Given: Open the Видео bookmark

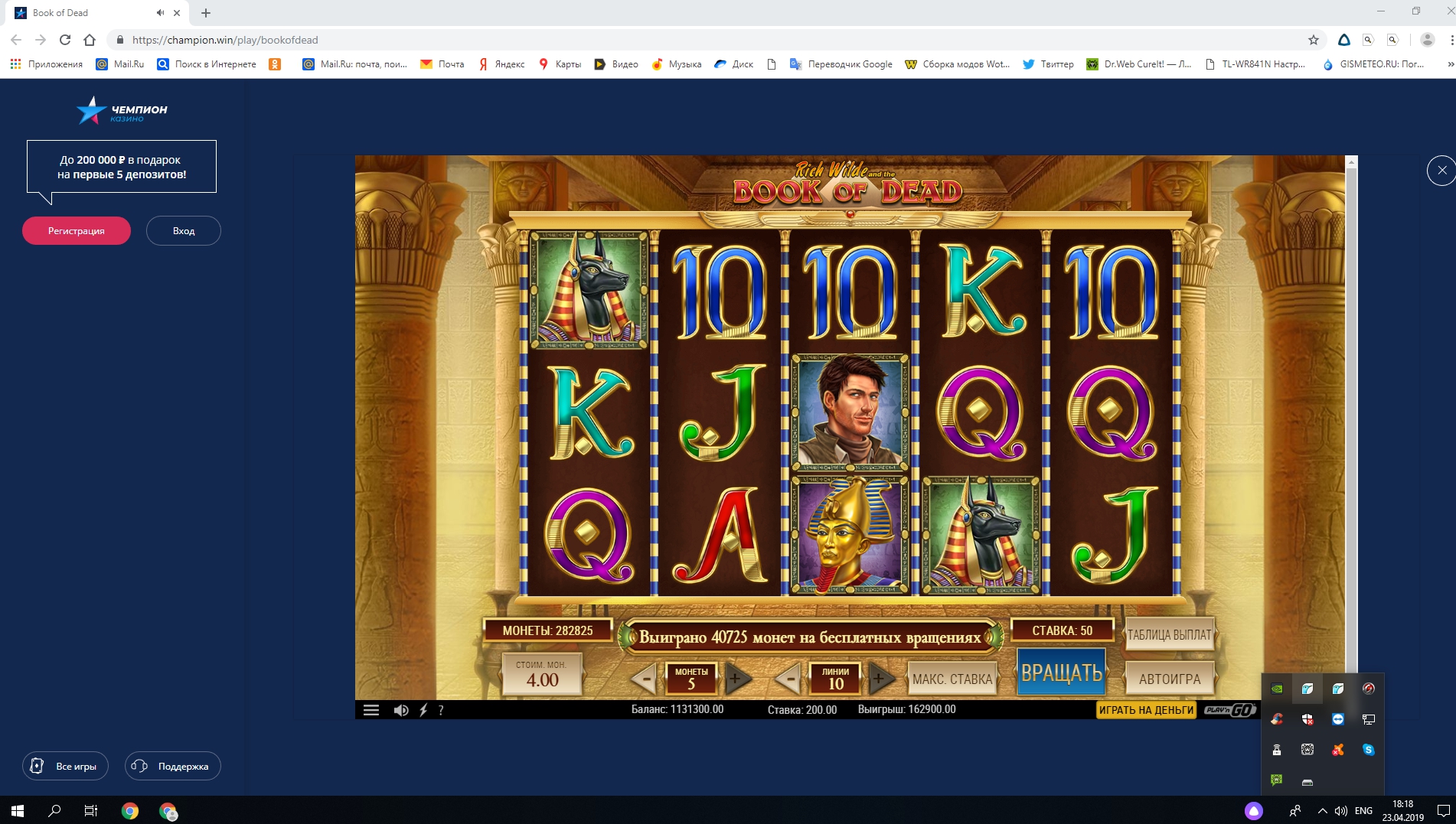Looking at the screenshot, I should click(616, 64).
